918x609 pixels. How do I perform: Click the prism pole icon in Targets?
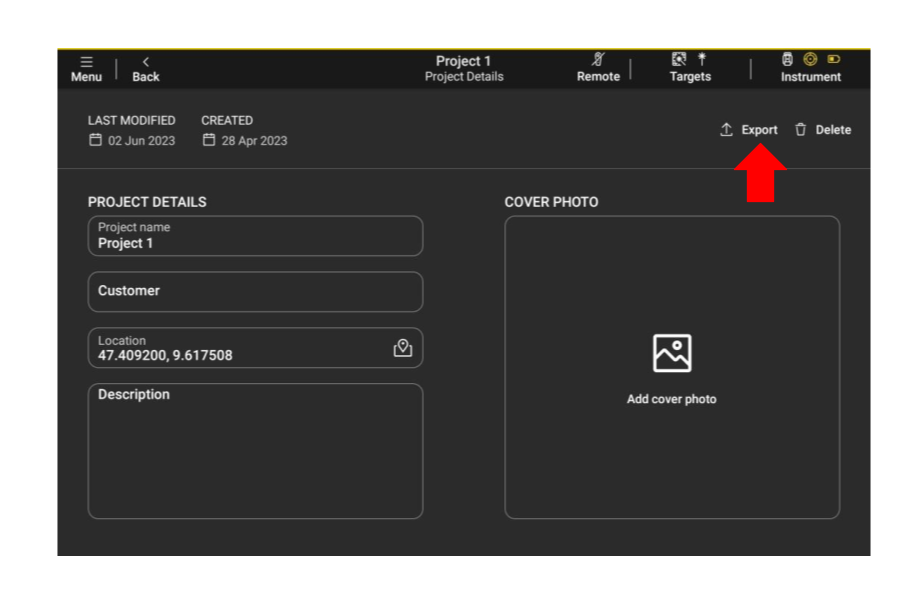click(x=702, y=60)
